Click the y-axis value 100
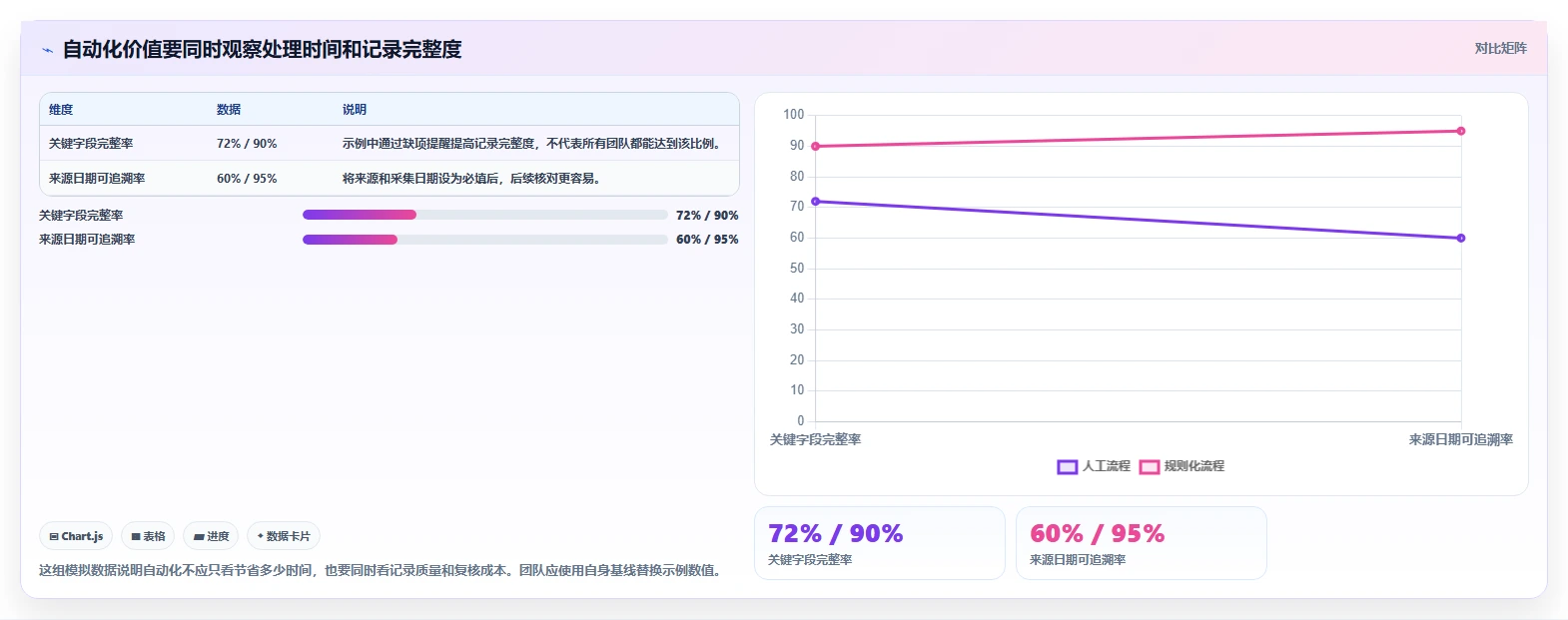 pos(794,115)
